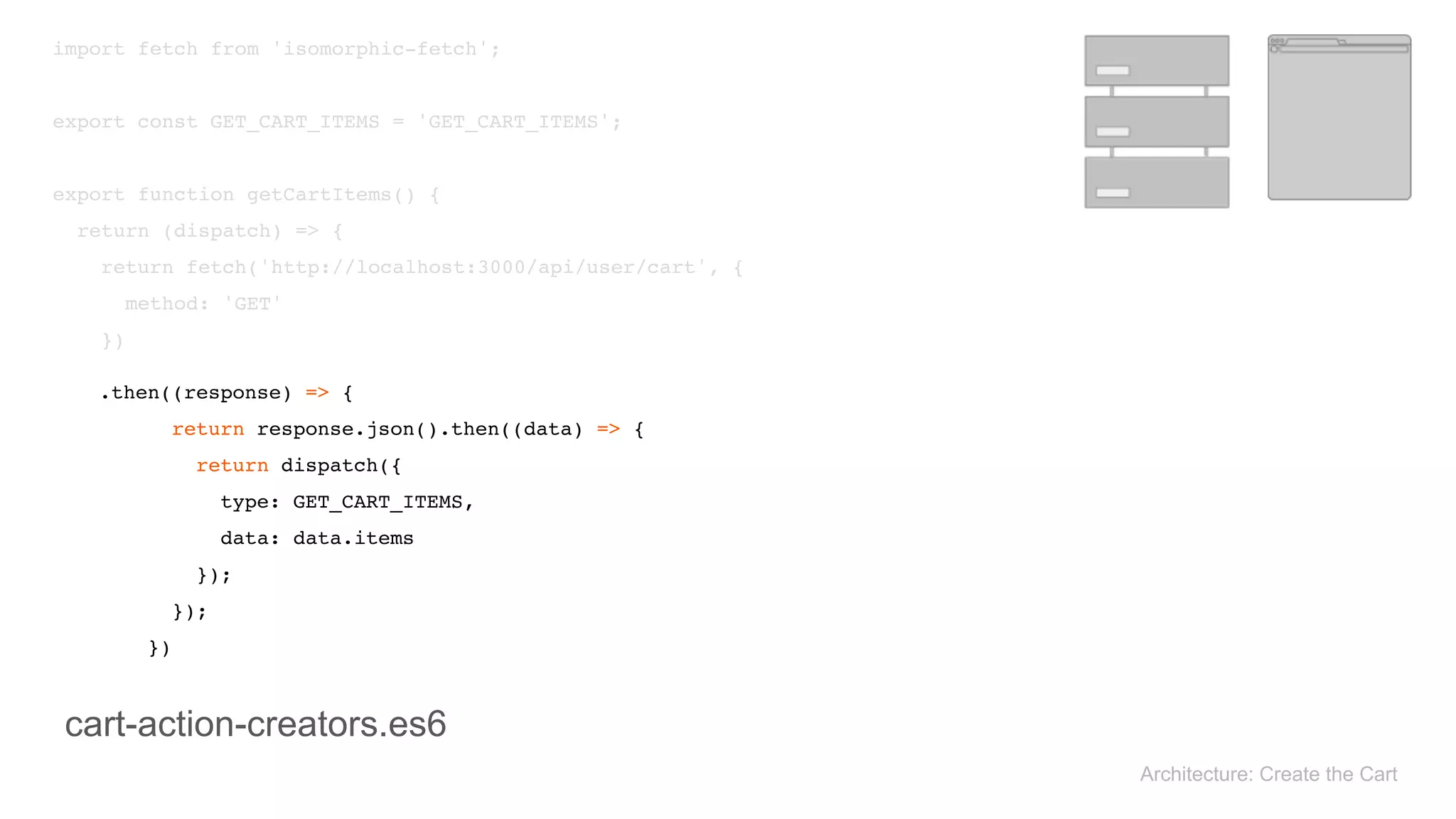Click the white slot on the top server

tap(1113, 70)
